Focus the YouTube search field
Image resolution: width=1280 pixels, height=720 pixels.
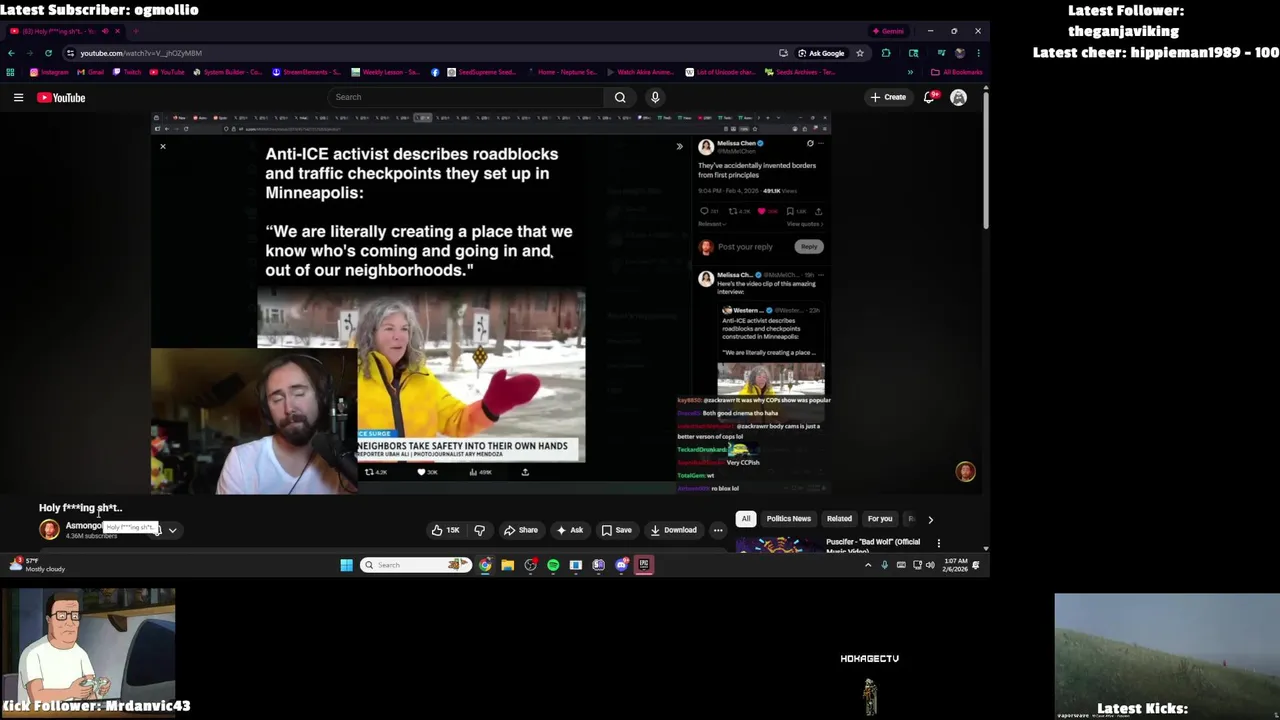coord(465,97)
